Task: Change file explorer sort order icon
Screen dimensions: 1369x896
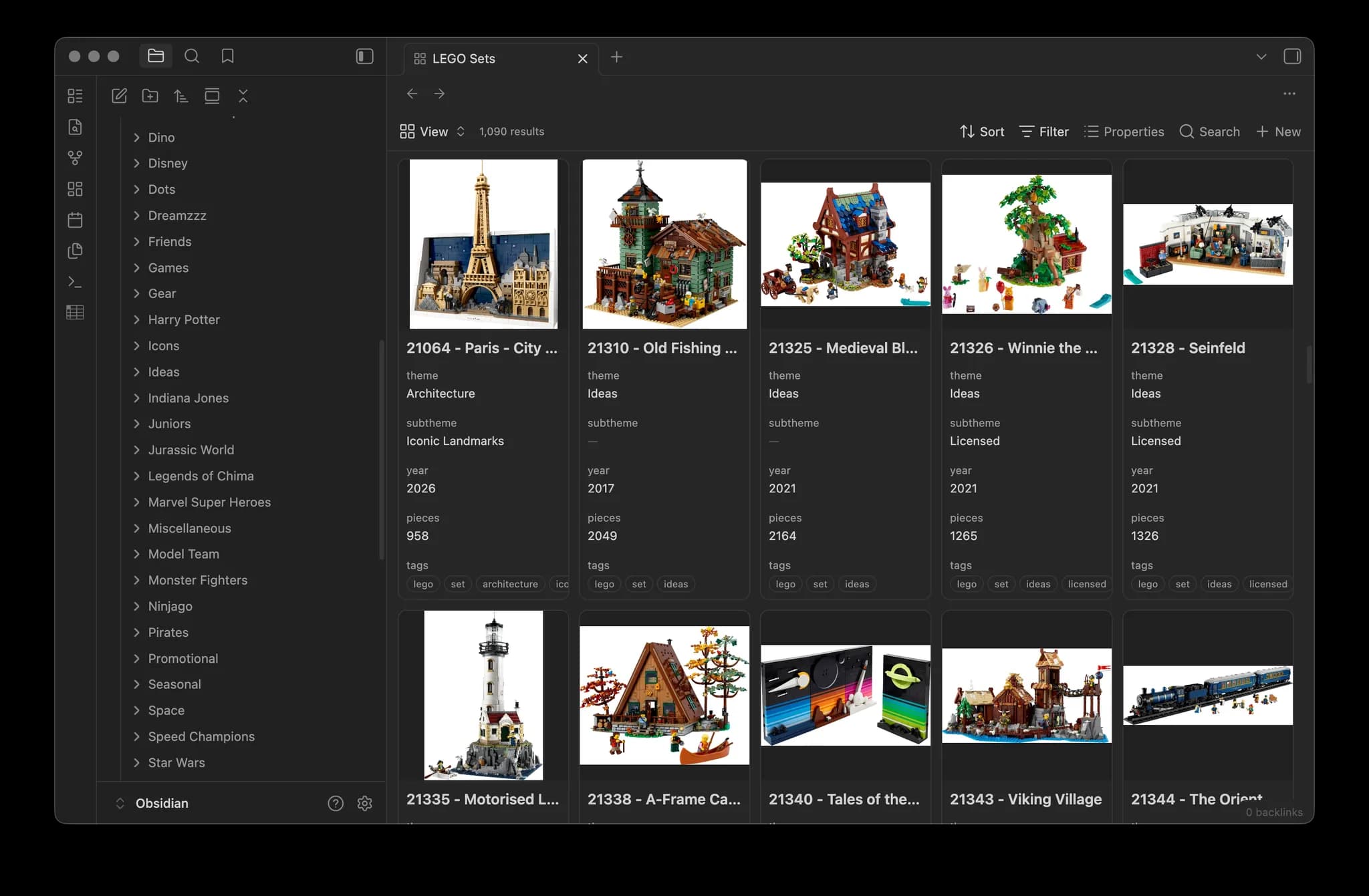Action: click(x=181, y=96)
